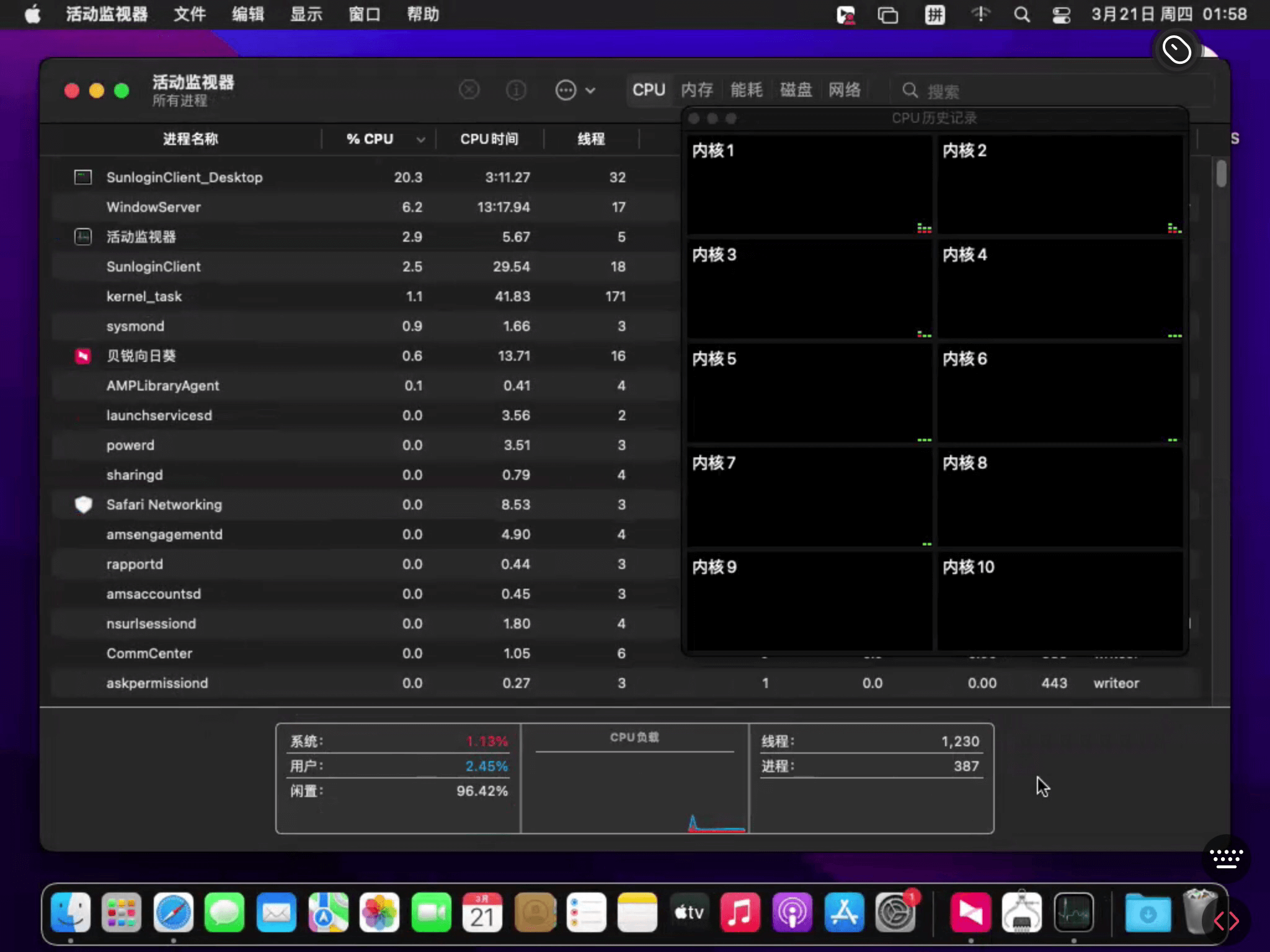Select the amsengagementd process row
Image resolution: width=1270 pixels, height=952 pixels.
[366, 534]
